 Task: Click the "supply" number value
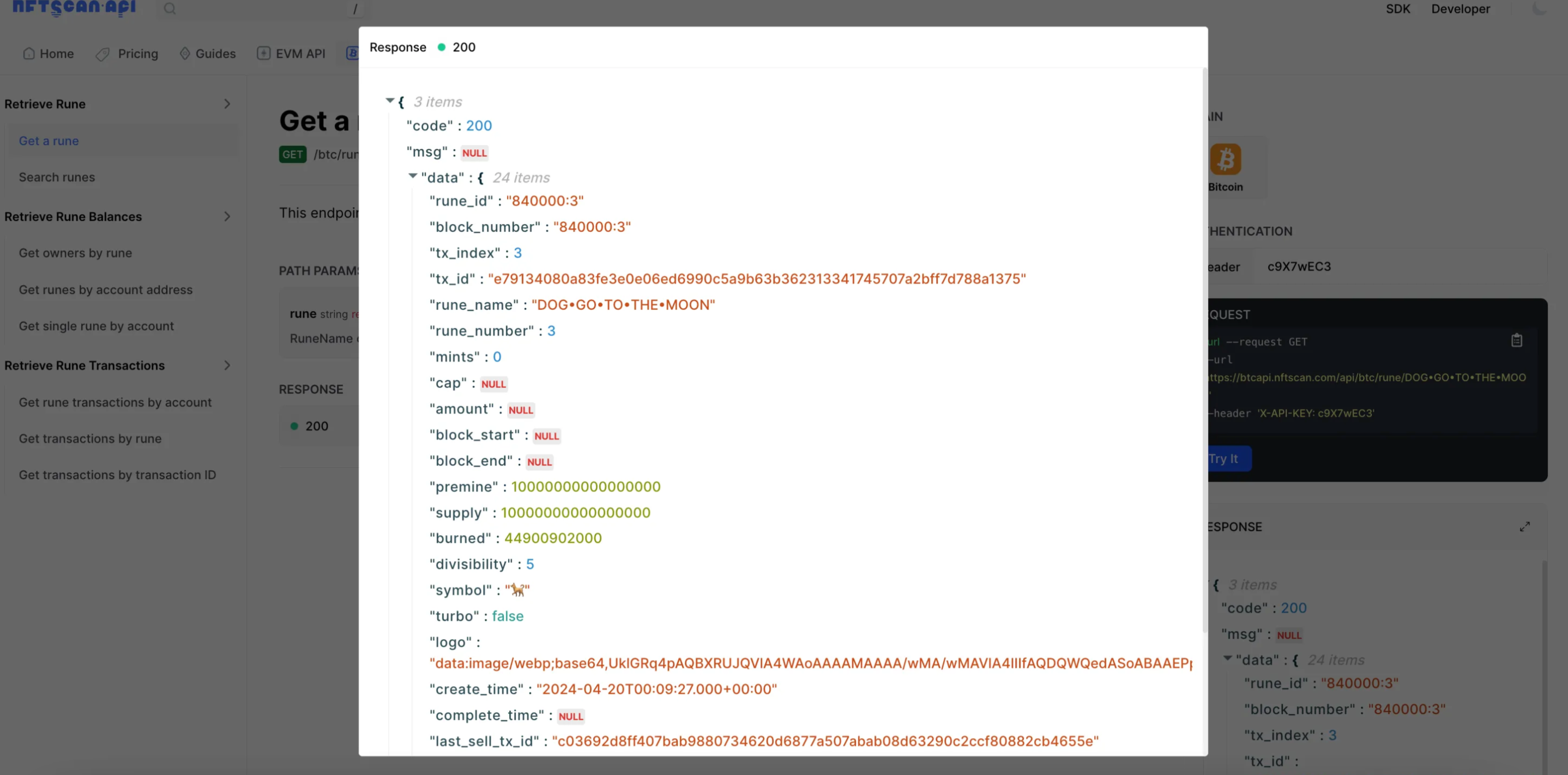(x=575, y=513)
